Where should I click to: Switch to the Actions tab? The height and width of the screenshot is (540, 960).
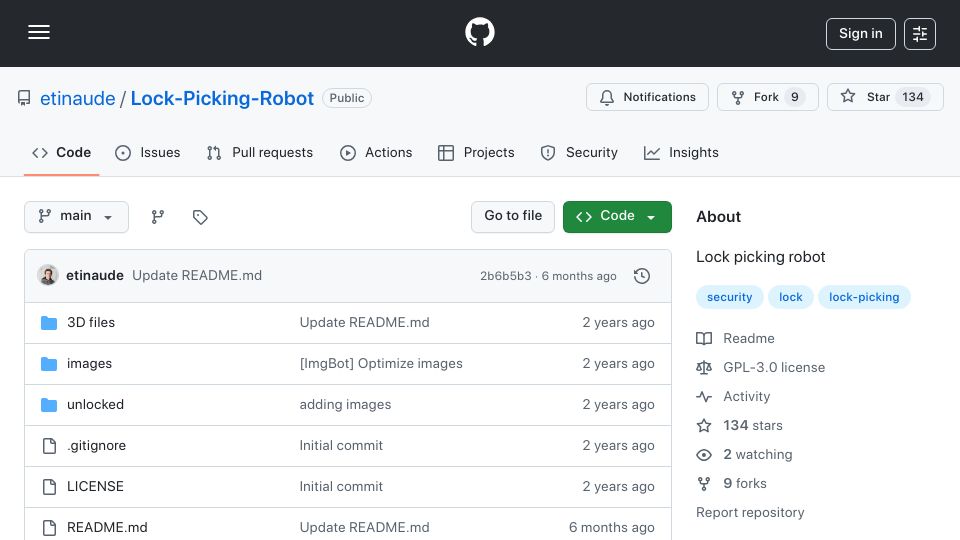376,152
